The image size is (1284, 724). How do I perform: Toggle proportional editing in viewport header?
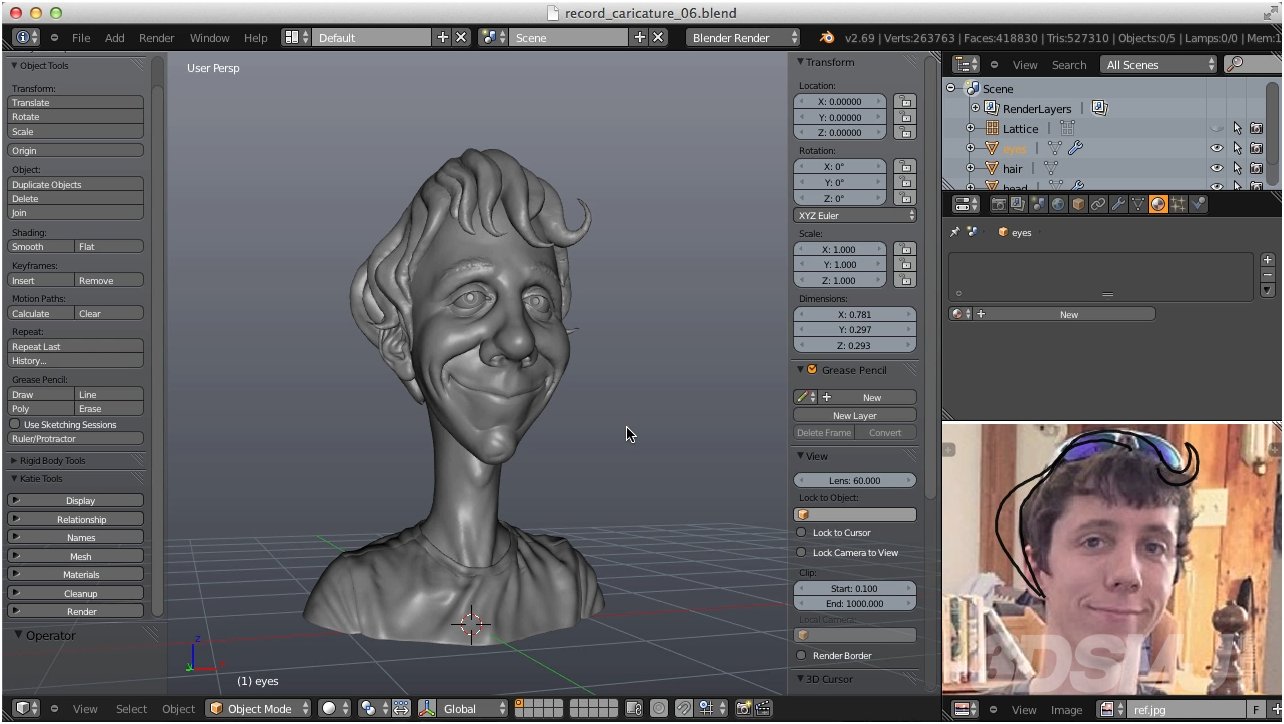coord(659,708)
